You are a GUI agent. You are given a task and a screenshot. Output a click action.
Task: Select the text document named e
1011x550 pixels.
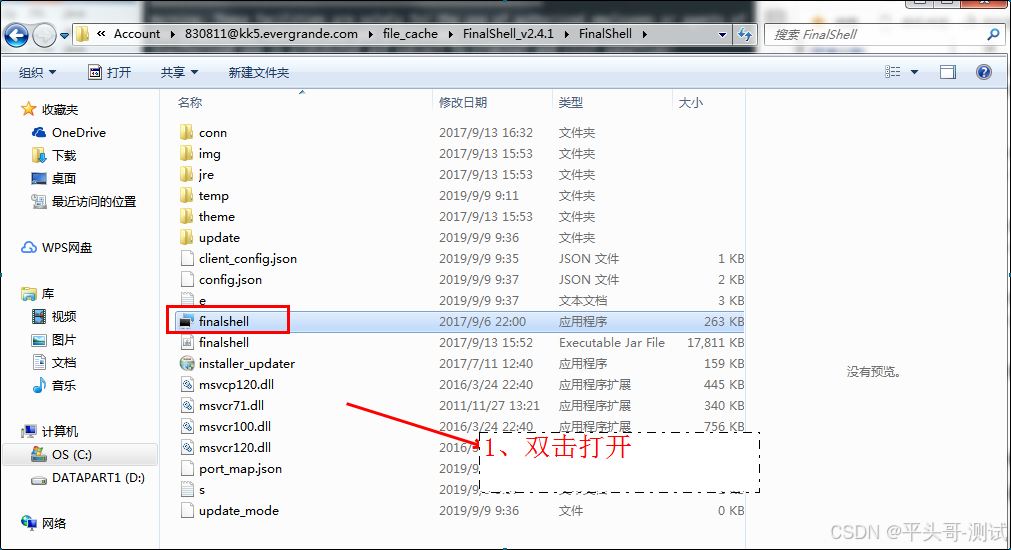click(x=202, y=300)
